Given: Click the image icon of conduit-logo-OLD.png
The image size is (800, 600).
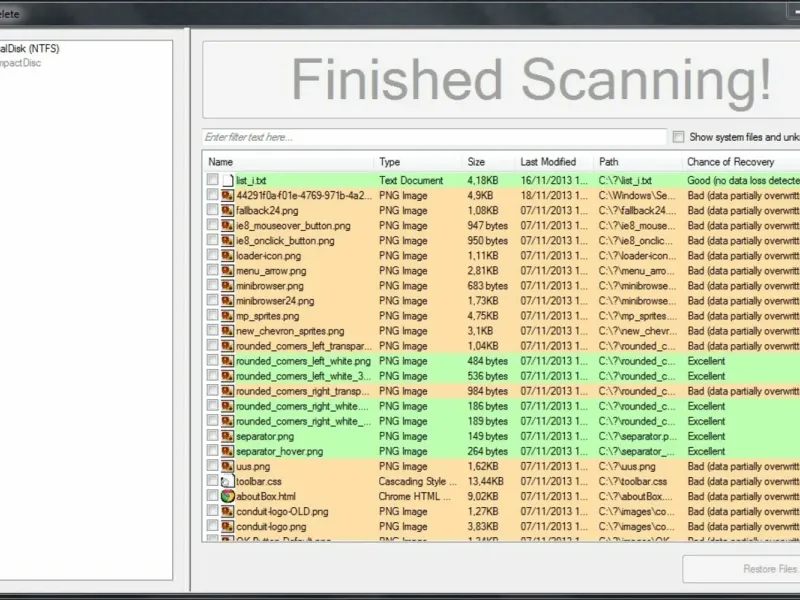Looking at the screenshot, I should (228, 511).
